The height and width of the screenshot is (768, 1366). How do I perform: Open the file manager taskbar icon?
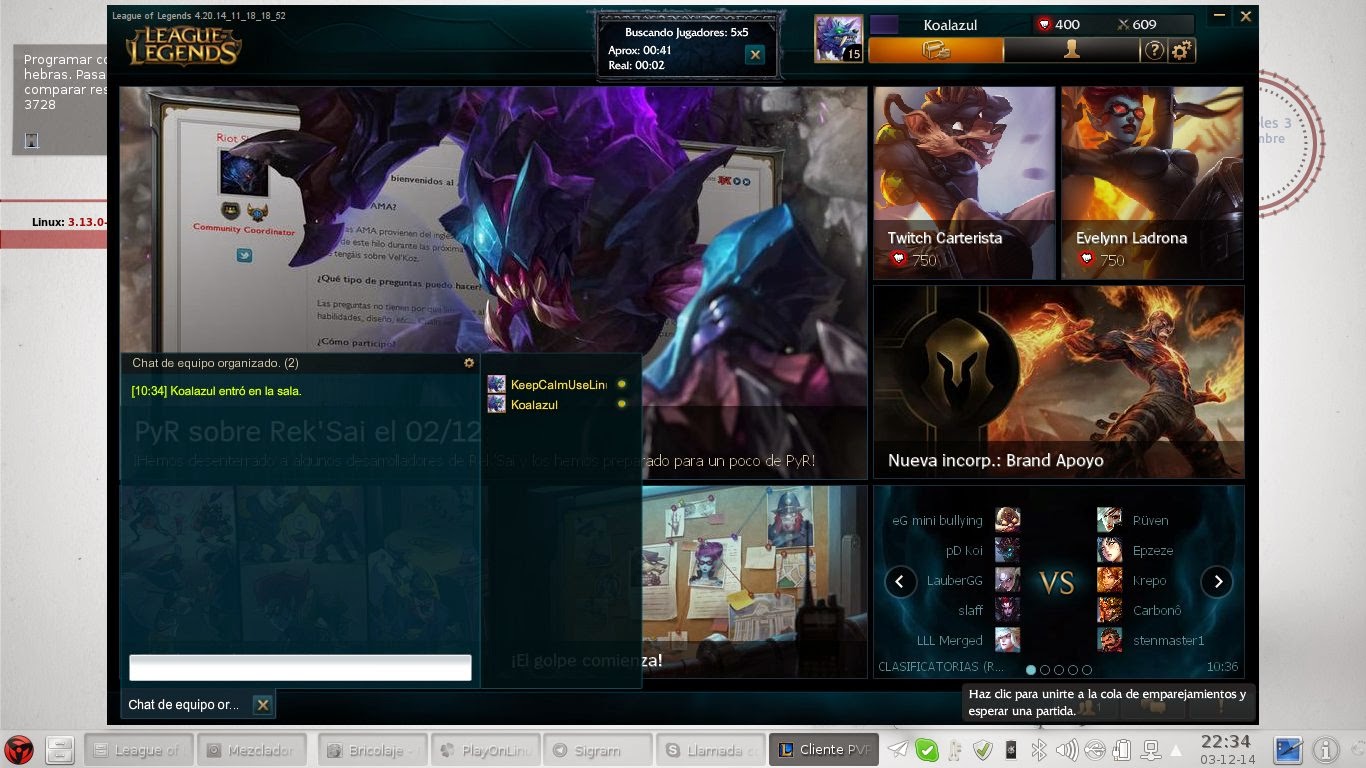click(61, 749)
